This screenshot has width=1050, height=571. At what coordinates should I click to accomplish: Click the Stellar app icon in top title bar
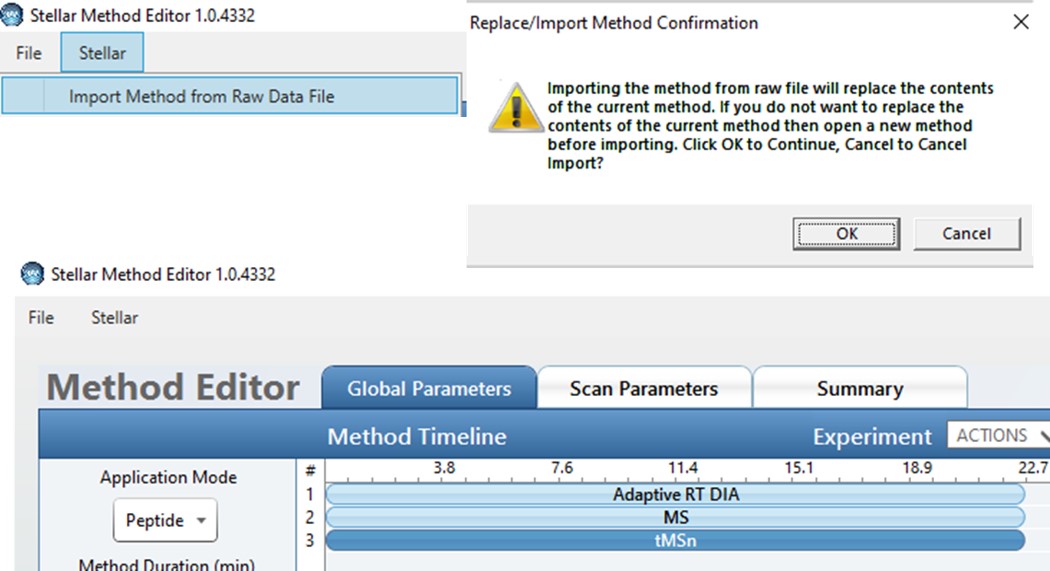tap(11, 15)
